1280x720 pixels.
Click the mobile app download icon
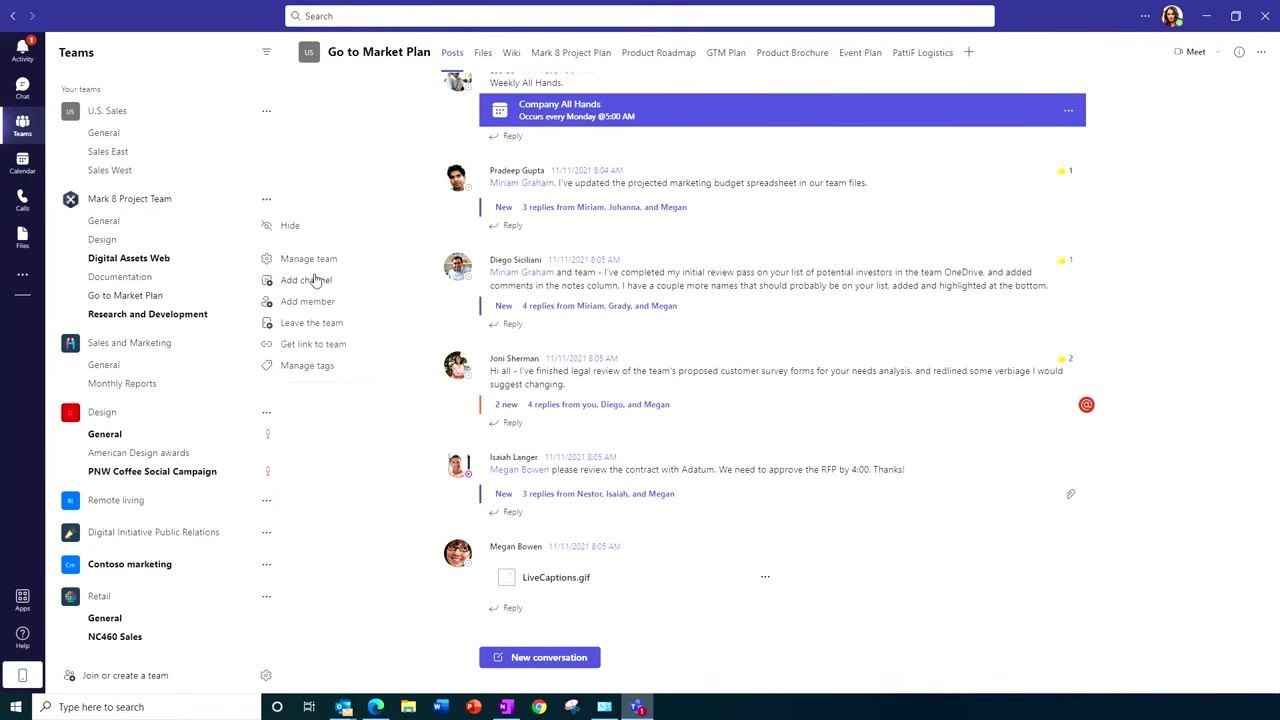[22, 675]
